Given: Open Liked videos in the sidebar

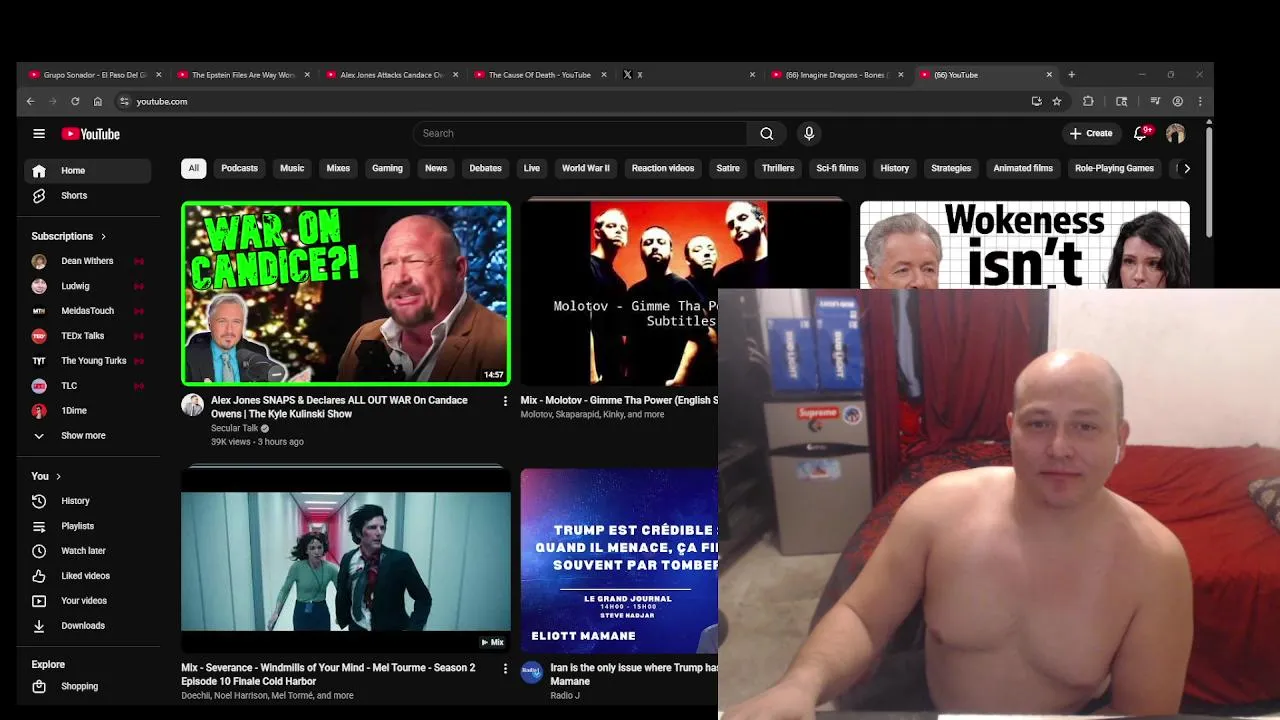Looking at the screenshot, I should click(88, 576).
